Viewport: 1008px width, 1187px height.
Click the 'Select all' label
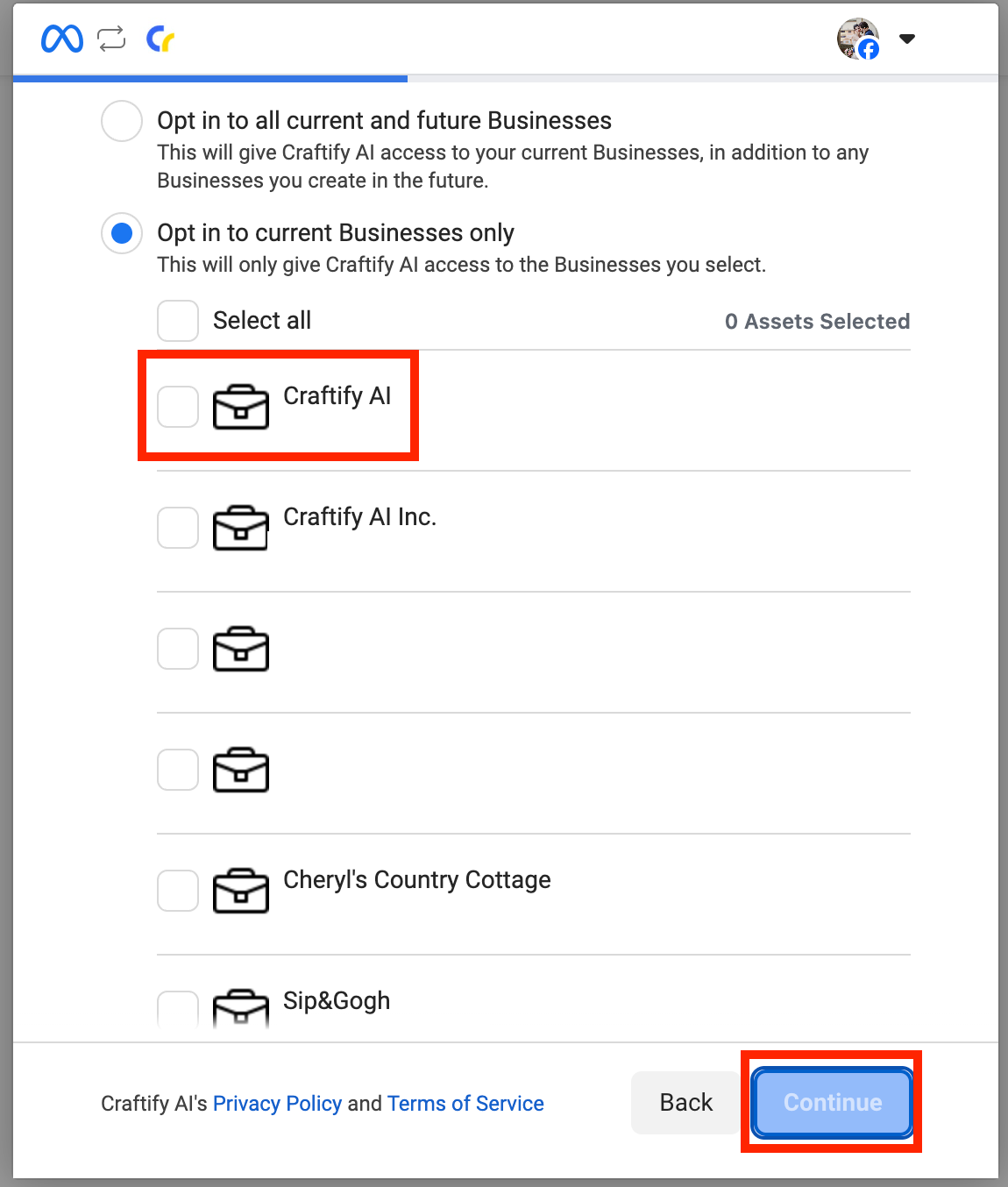262,321
